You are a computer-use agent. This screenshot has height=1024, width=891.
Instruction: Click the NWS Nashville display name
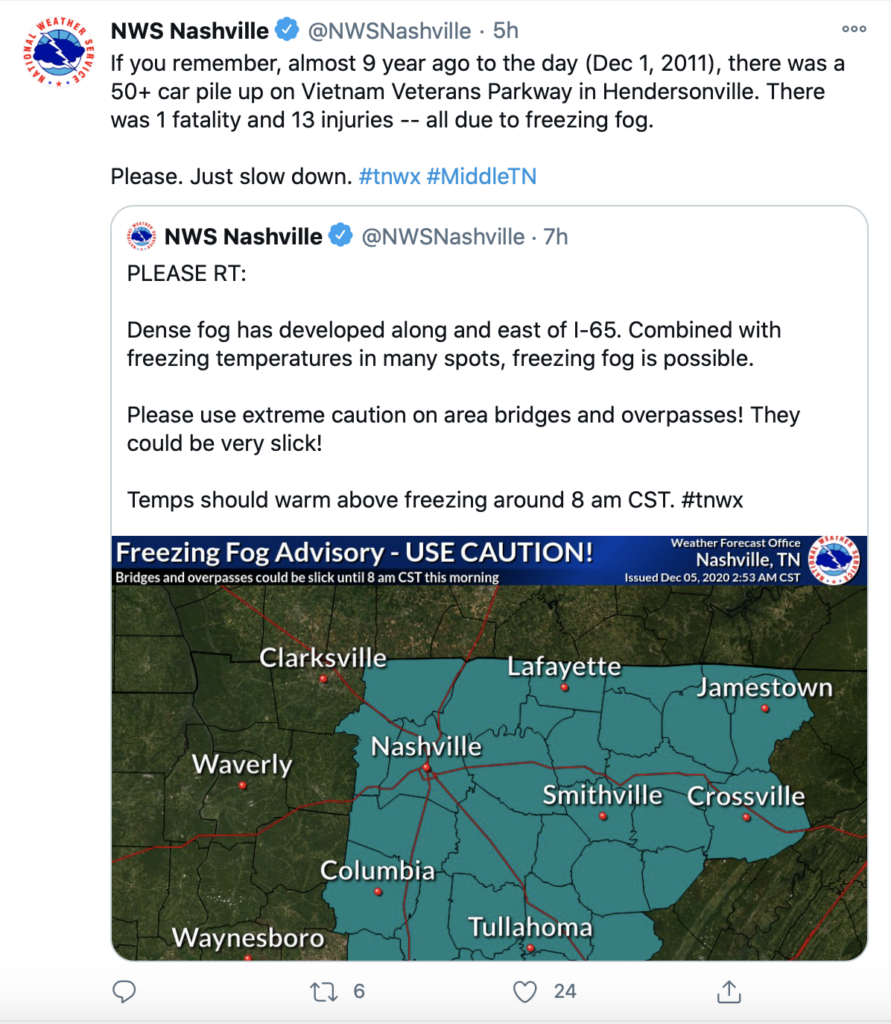click(189, 31)
